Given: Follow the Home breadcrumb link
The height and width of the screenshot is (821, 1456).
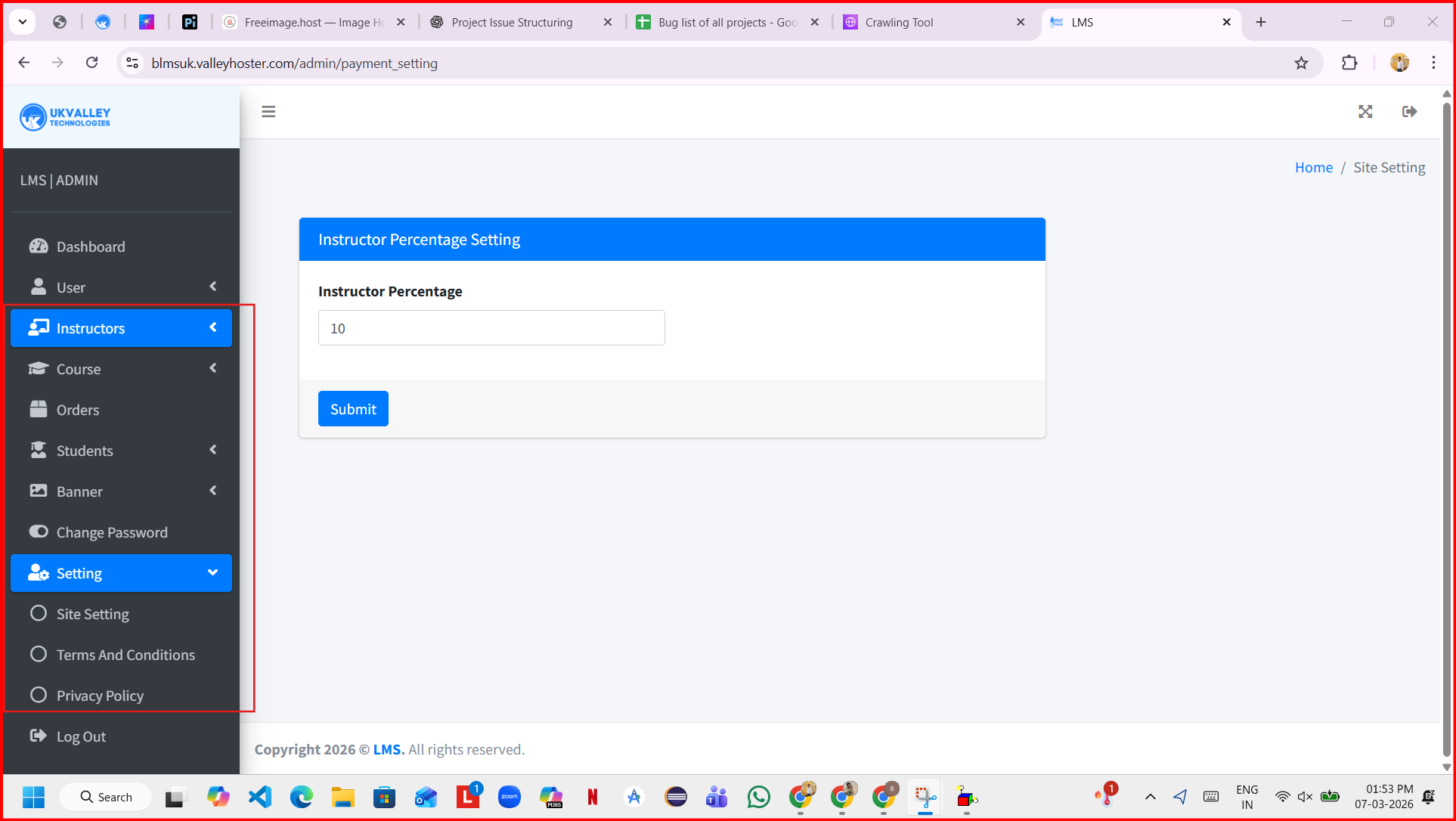Looking at the screenshot, I should (x=1314, y=167).
